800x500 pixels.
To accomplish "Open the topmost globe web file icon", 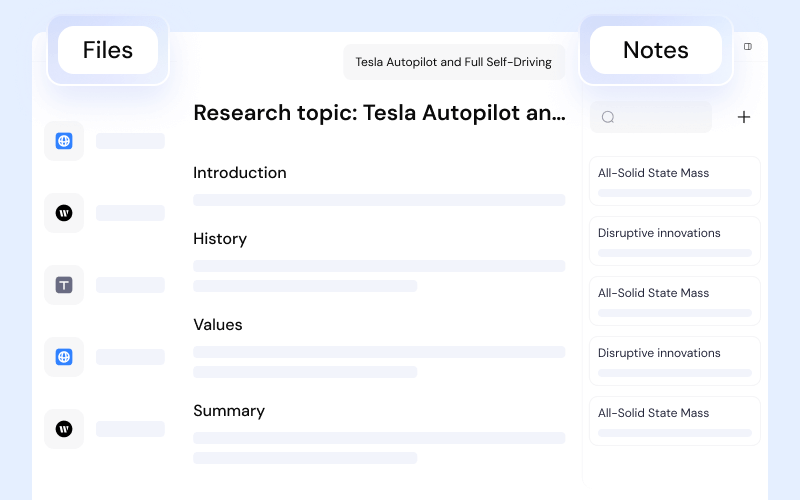I will coord(64,141).
